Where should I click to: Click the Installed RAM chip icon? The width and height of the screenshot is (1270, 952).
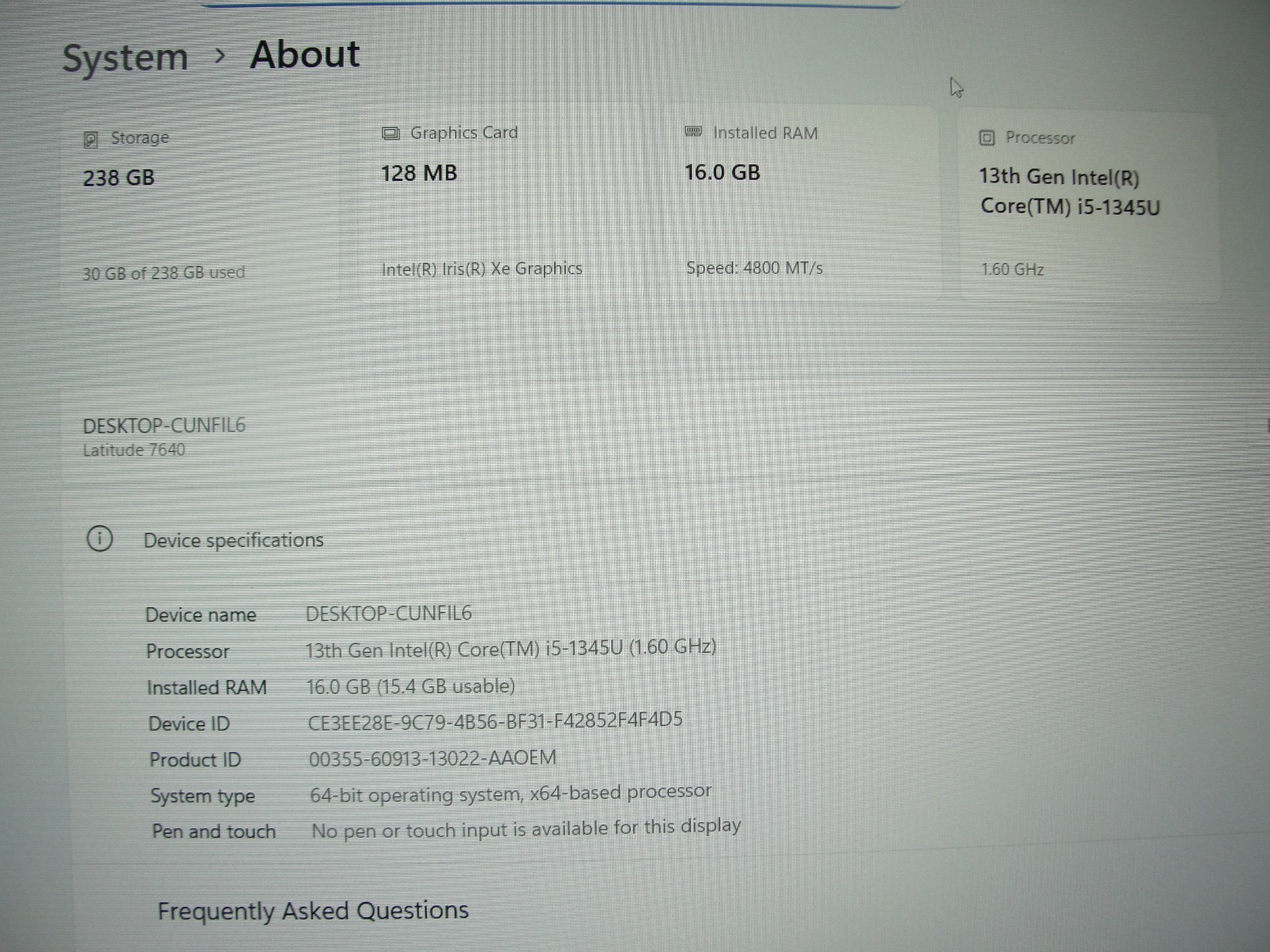693,132
